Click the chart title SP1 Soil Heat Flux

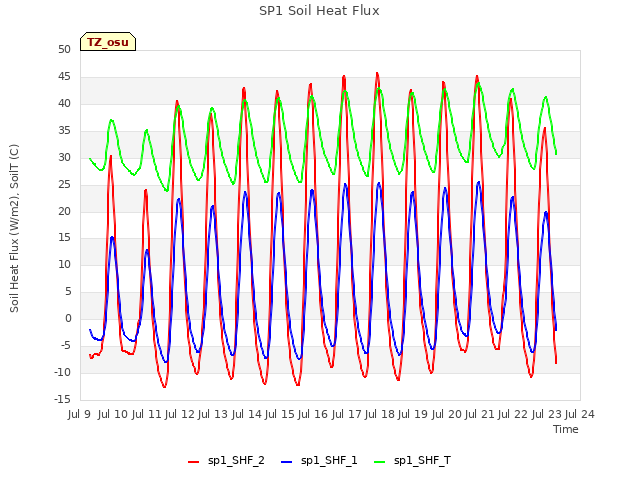tap(319, 11)
